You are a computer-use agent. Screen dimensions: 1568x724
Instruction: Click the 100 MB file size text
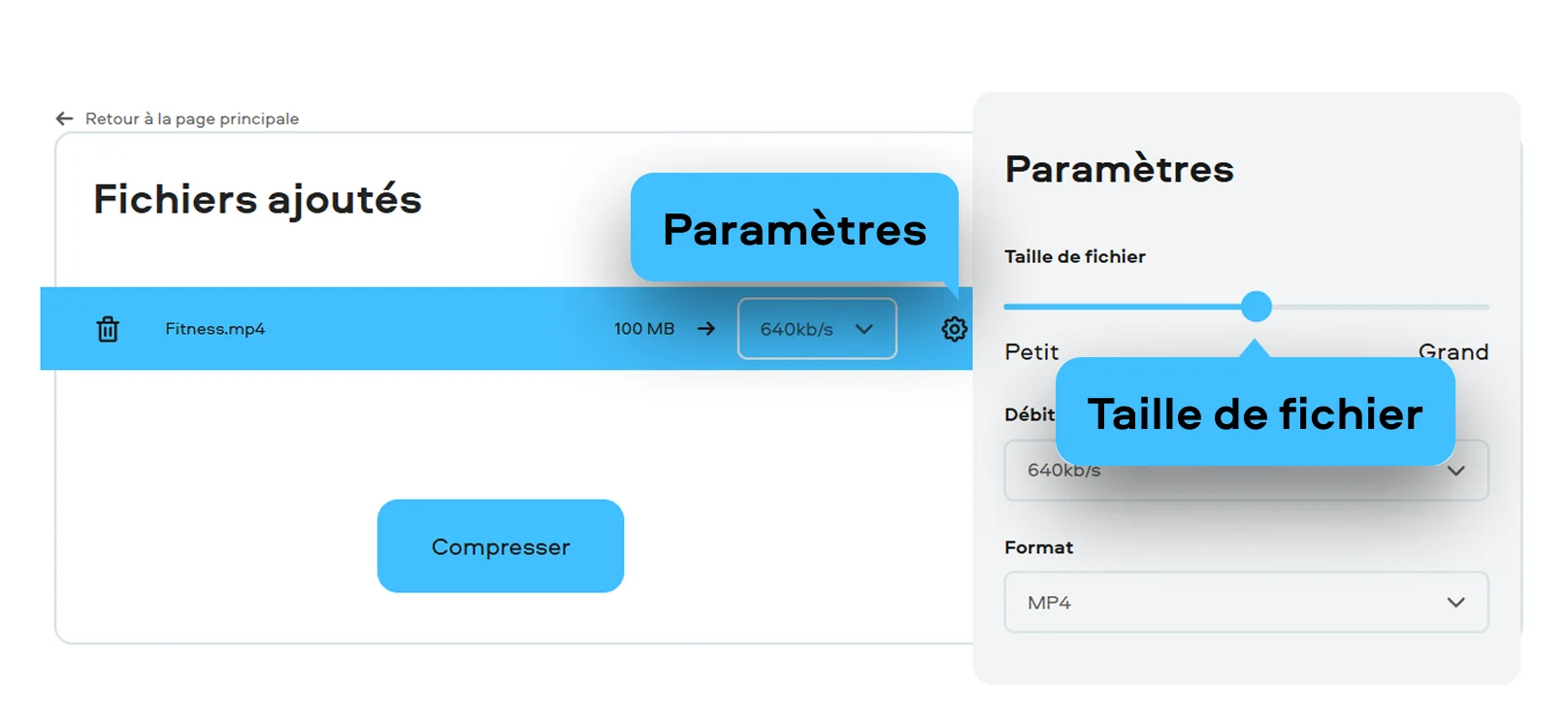643,329
